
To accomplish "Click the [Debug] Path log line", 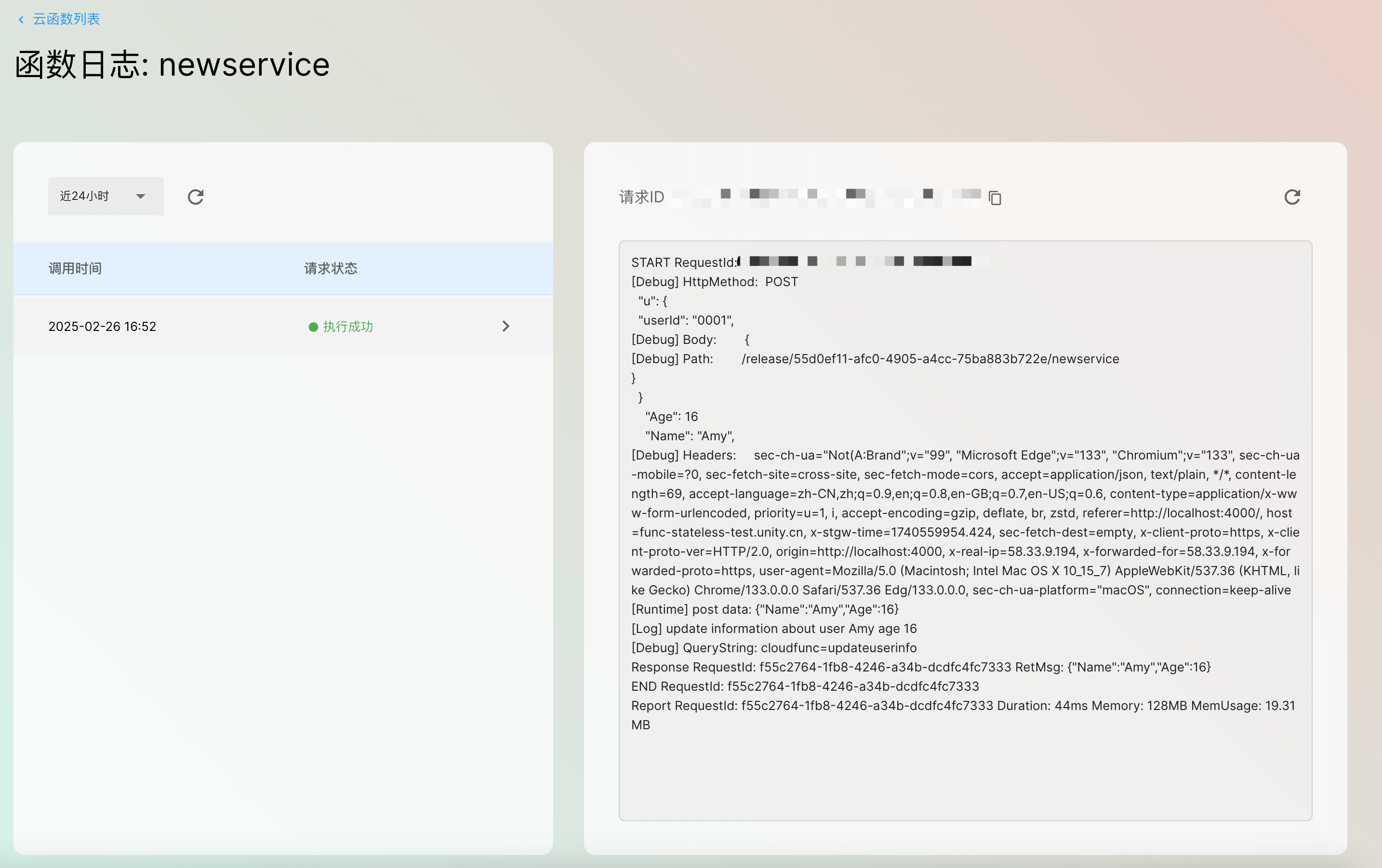I will tap(875, 358).
